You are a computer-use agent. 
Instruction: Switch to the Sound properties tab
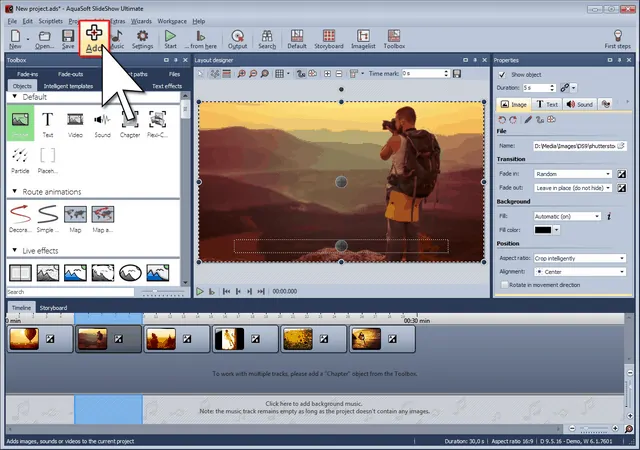[x=579, y=104]
